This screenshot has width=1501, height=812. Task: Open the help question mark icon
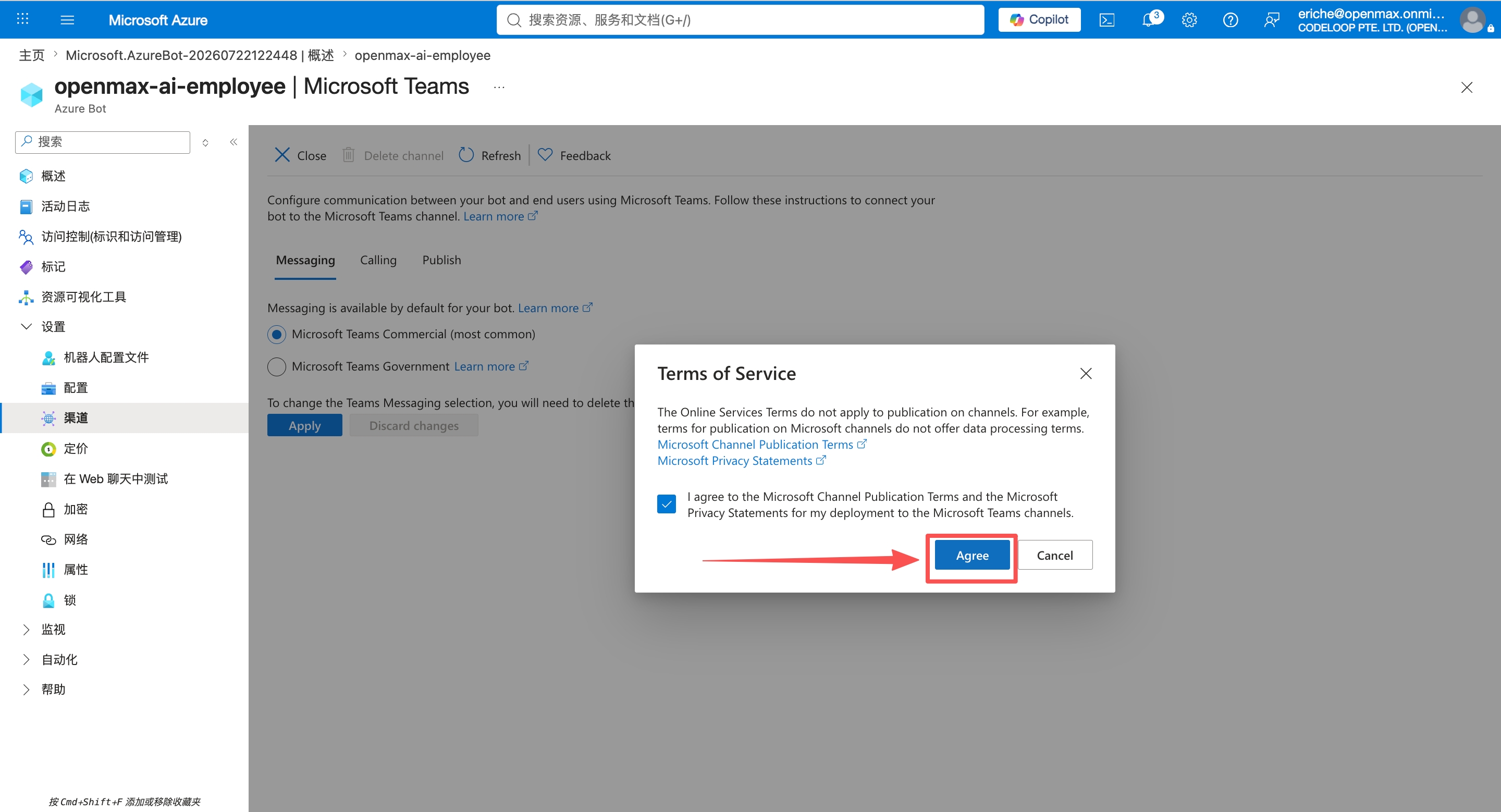1230,20
